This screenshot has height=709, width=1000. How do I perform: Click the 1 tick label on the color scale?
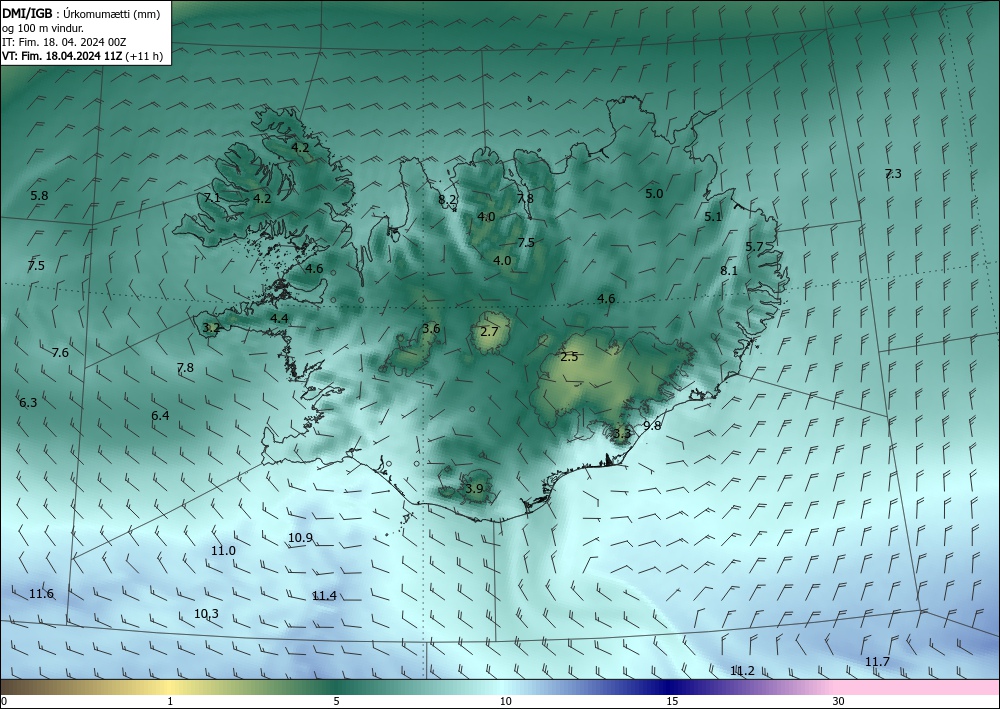point(170,701)
